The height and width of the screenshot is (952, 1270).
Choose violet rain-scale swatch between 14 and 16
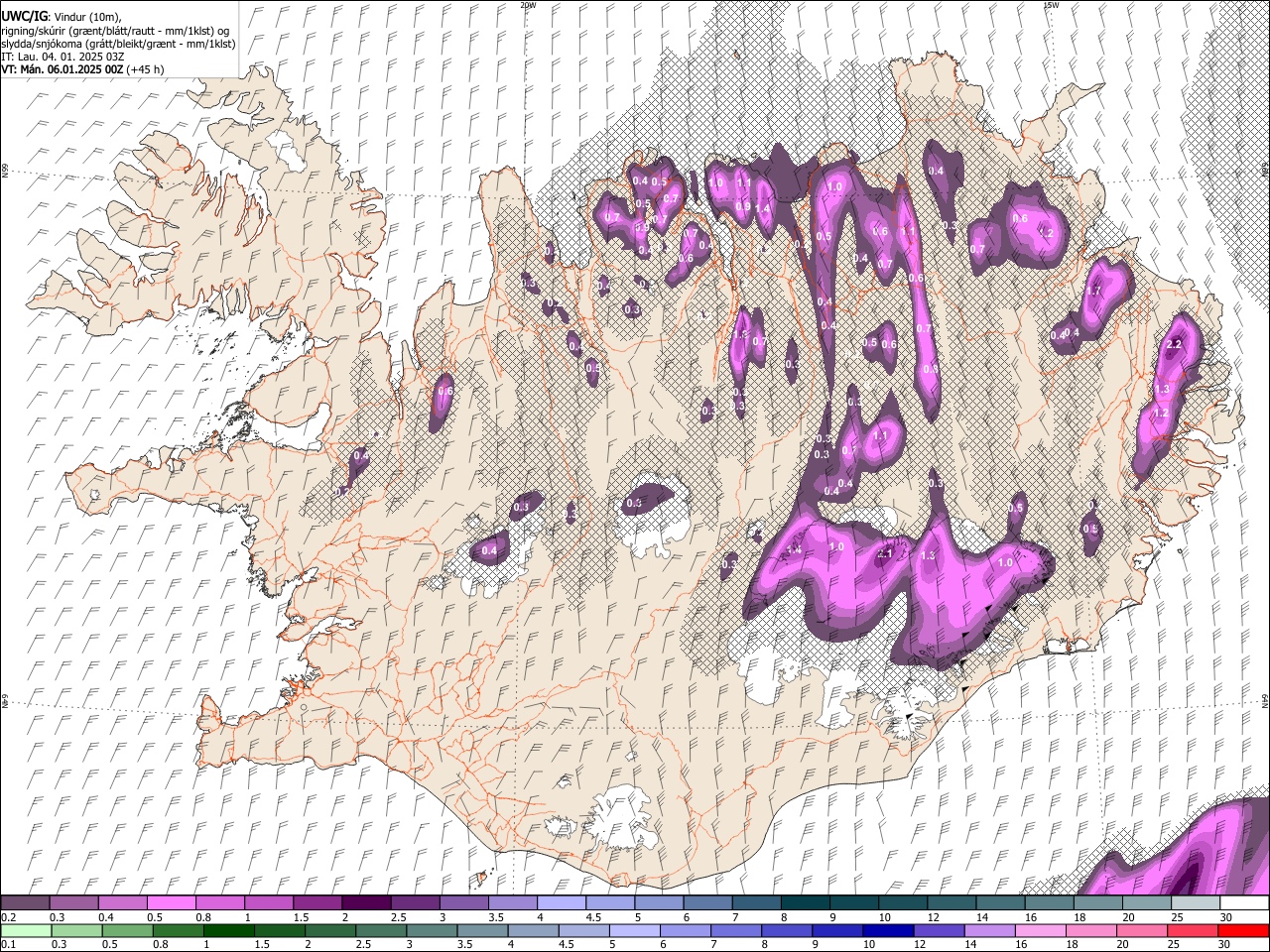pyautogui.click(x=990, y=931)
